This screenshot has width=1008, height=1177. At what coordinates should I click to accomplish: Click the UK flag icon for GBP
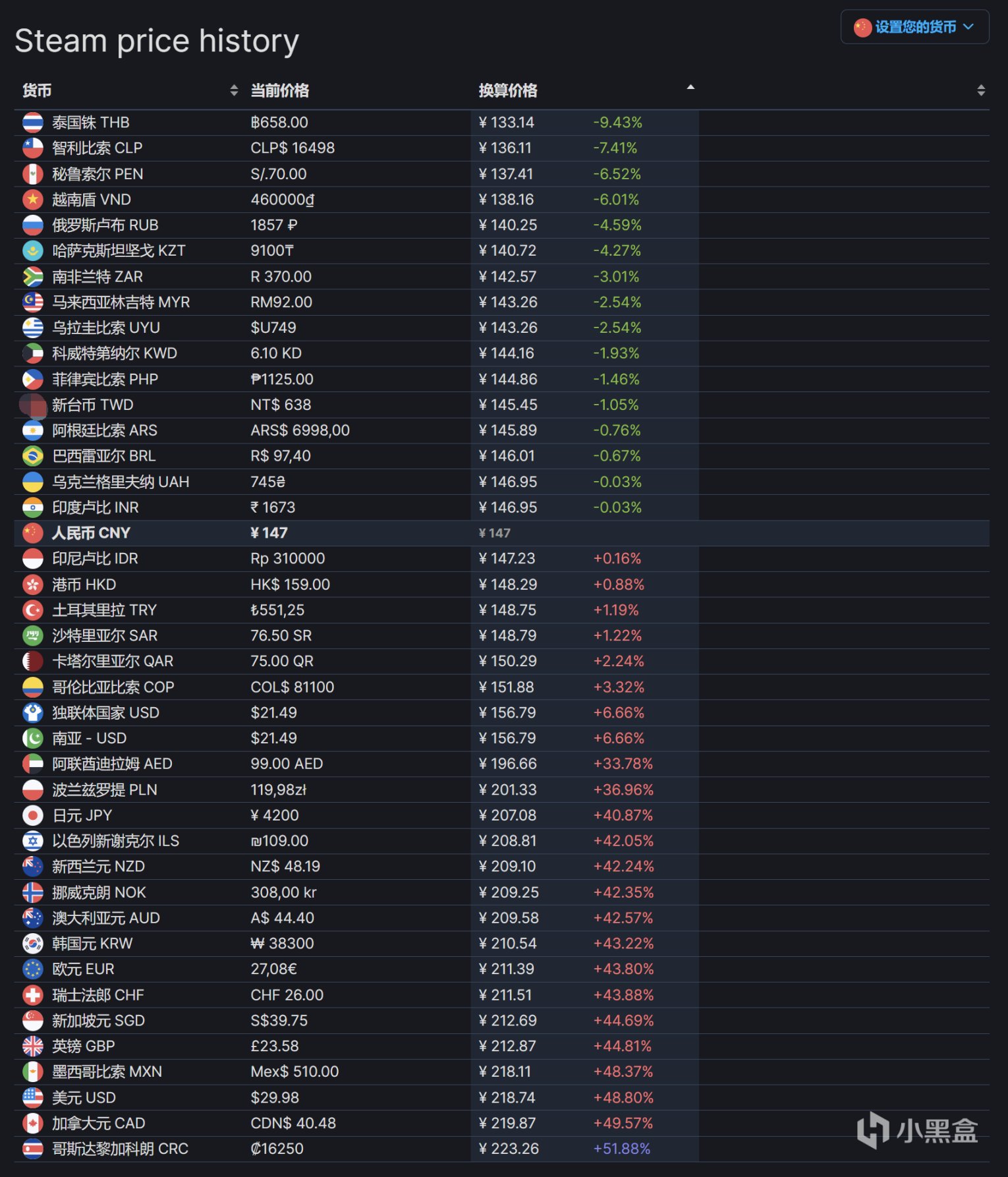33,1047
